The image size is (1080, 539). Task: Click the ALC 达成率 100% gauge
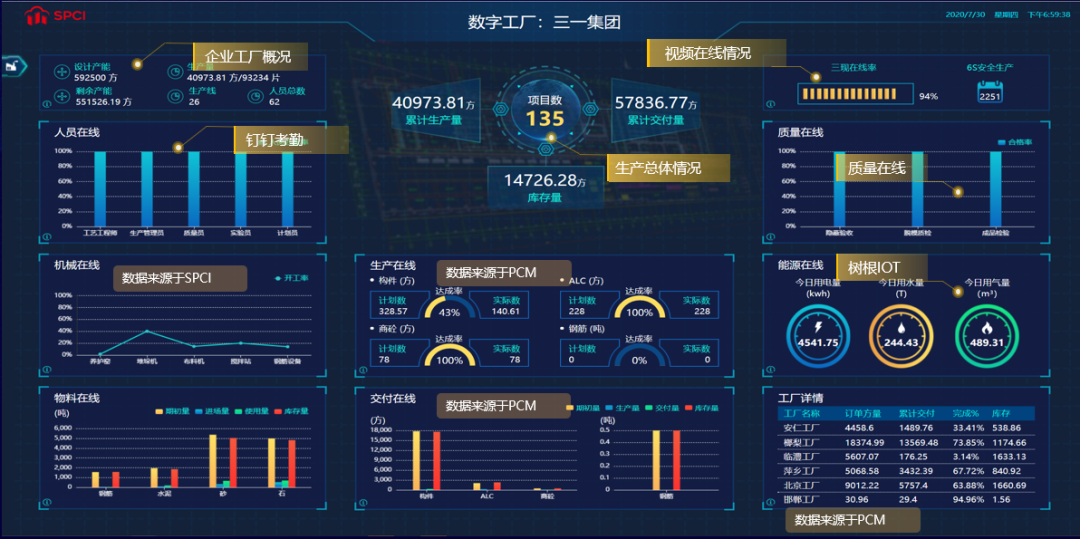pos(638,306)
